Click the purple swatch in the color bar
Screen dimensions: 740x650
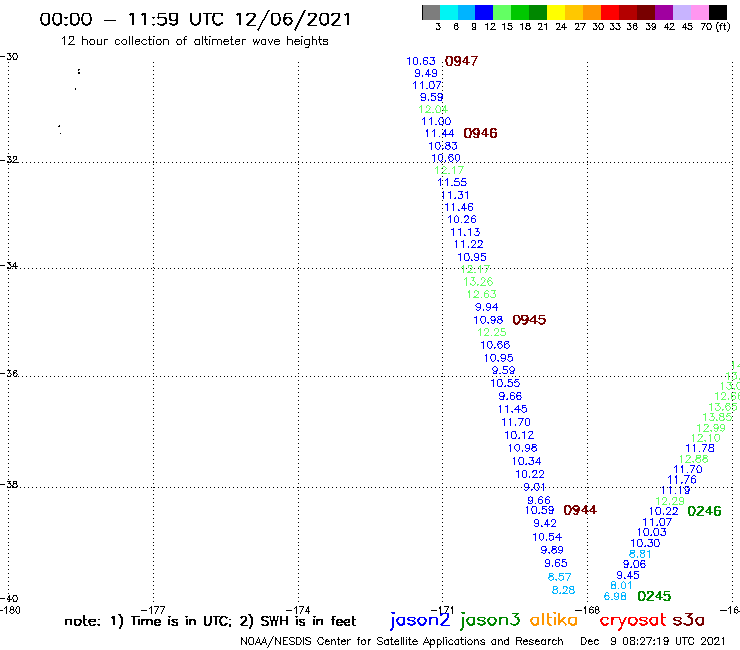(663, 12)
